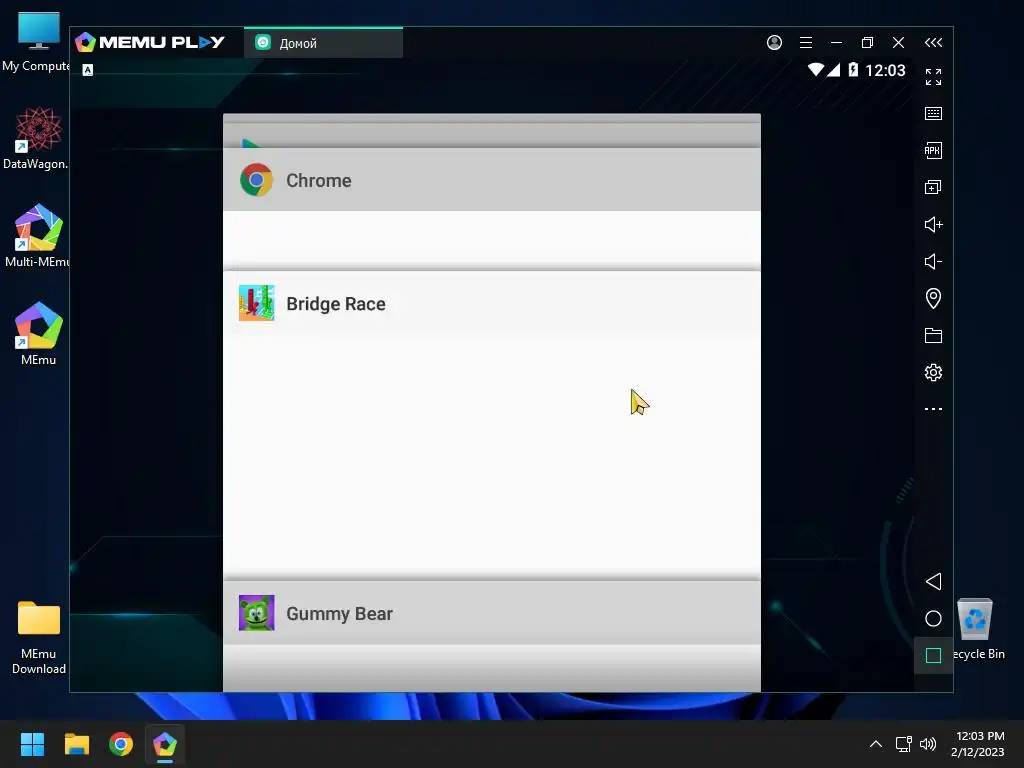Viewport: 1024px width, 768px height.
Task: Install an APK via the APK icon
Action: (x=933, y=151)
